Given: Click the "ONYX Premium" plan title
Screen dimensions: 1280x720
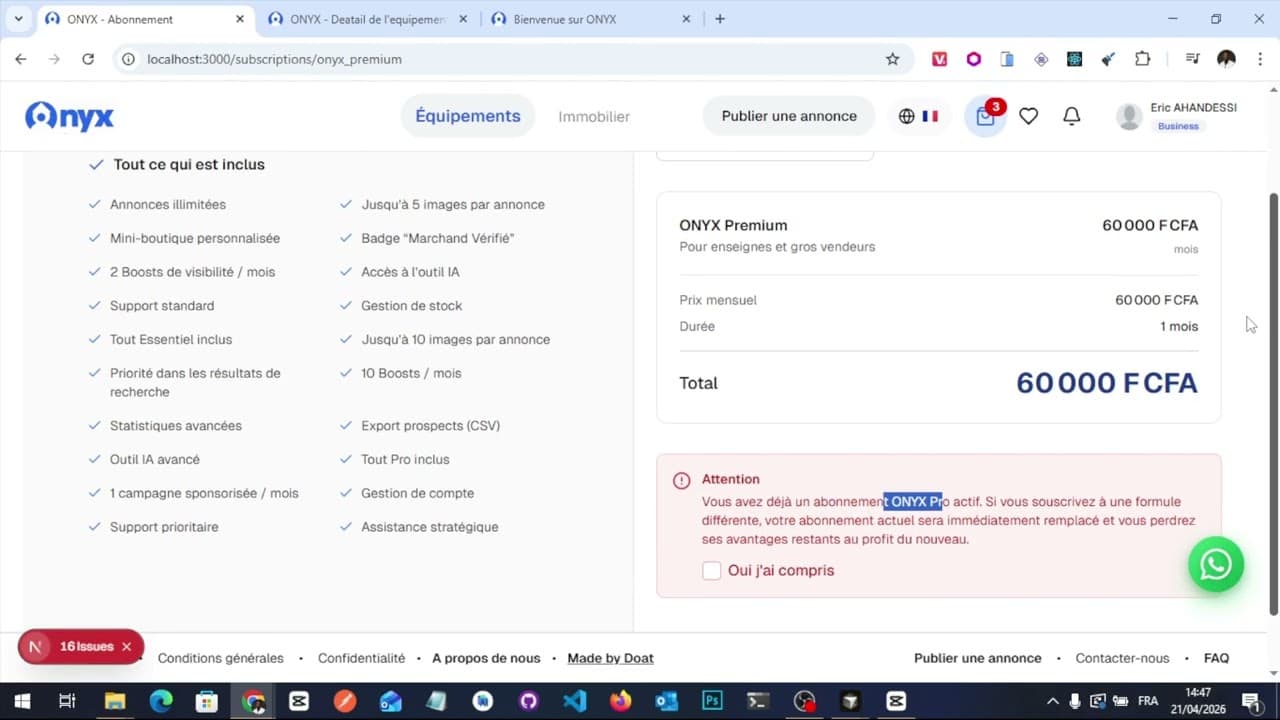Looking at the screenshot, I should tap(733, 225).
